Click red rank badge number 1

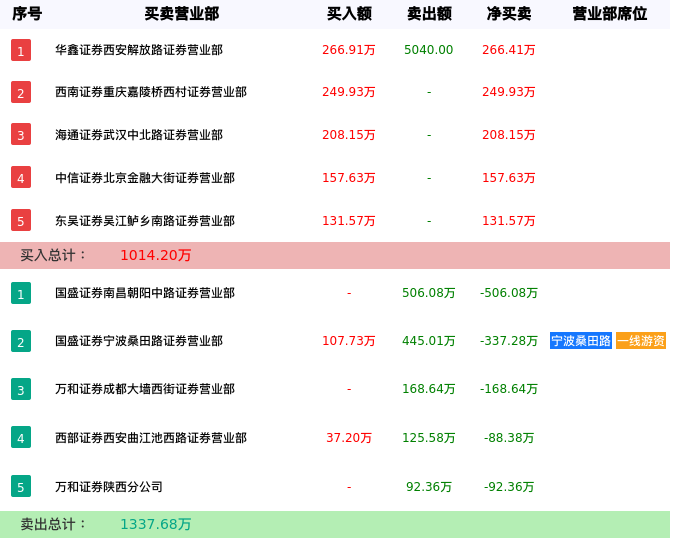pos(21,50)
